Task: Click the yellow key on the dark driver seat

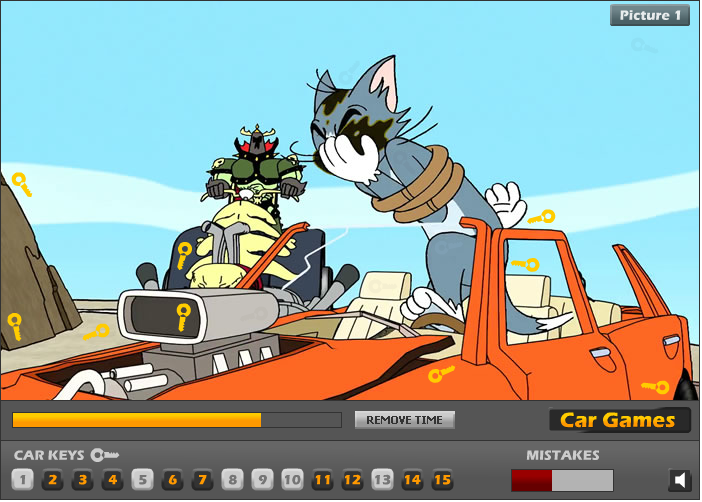Action: 184,256
